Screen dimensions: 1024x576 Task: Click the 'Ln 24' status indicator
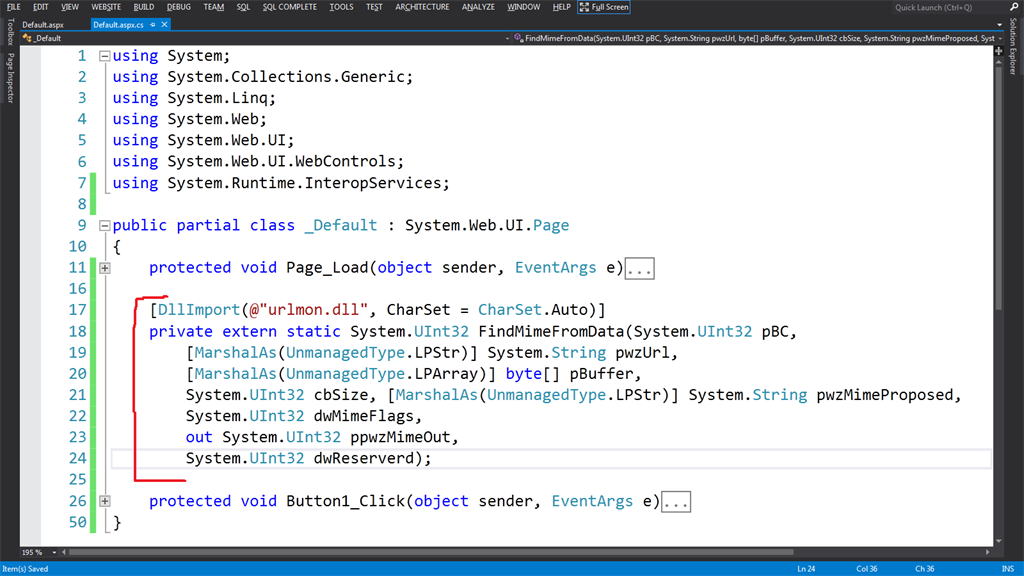point(806,569)
